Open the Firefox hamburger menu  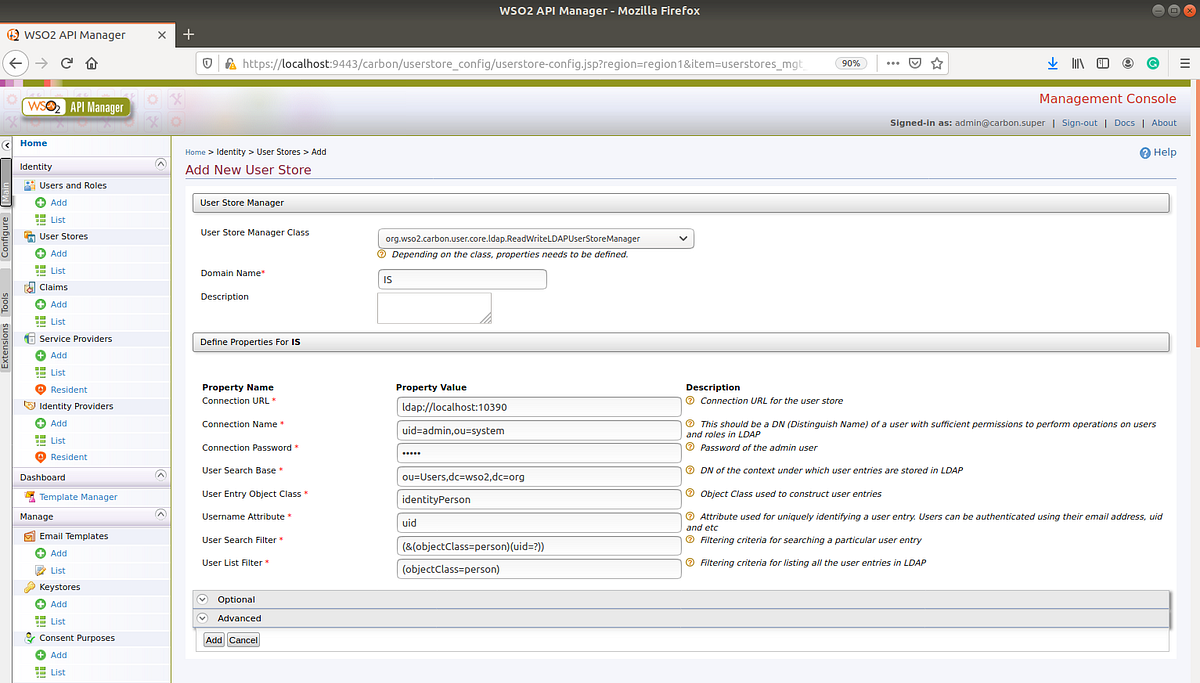point(1184,62)
